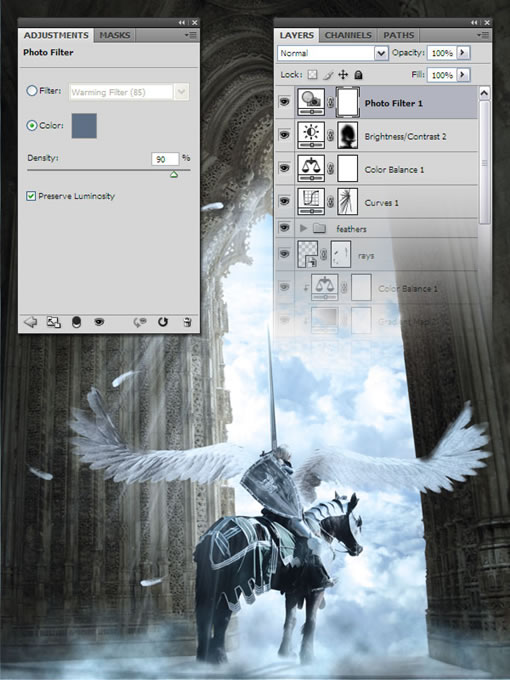
Task: Expand the feathers layer group
Action: (x=304, y=228)
